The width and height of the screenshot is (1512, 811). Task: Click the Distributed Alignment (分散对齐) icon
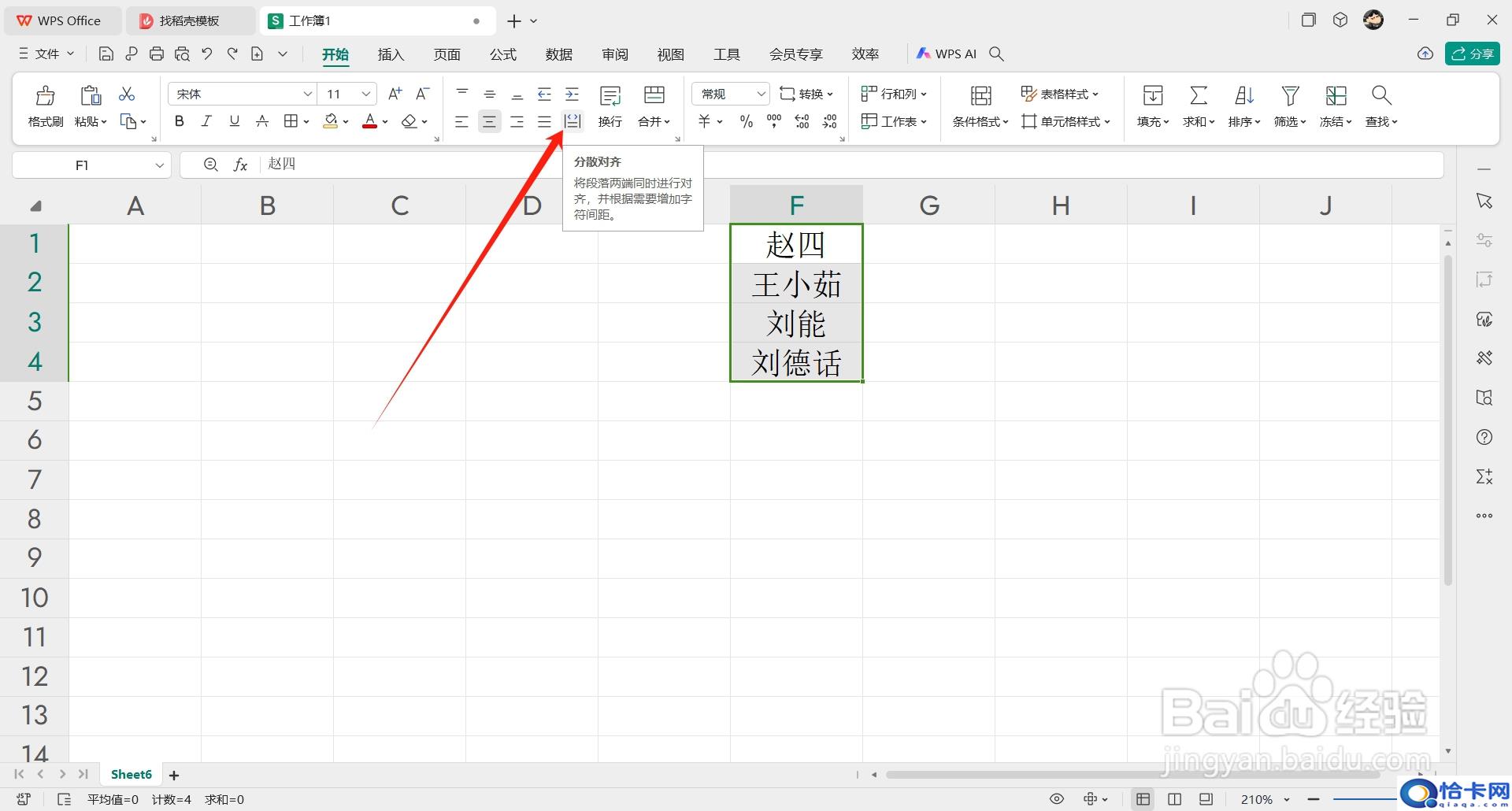(x=573, y=121)
